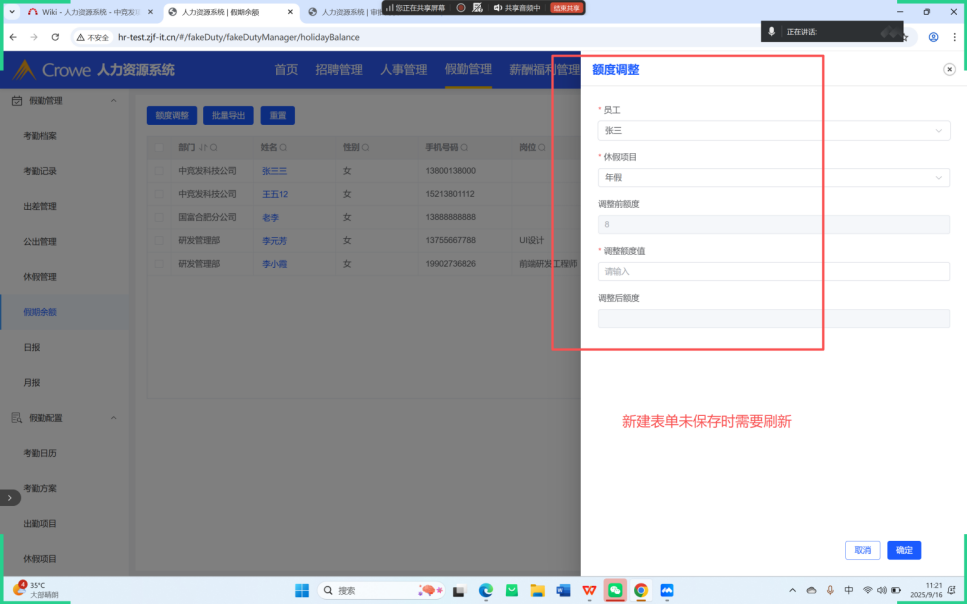Open 月报 in the sidebar
The height and width of the screenshot is (605, 968).
pos(32,383)
